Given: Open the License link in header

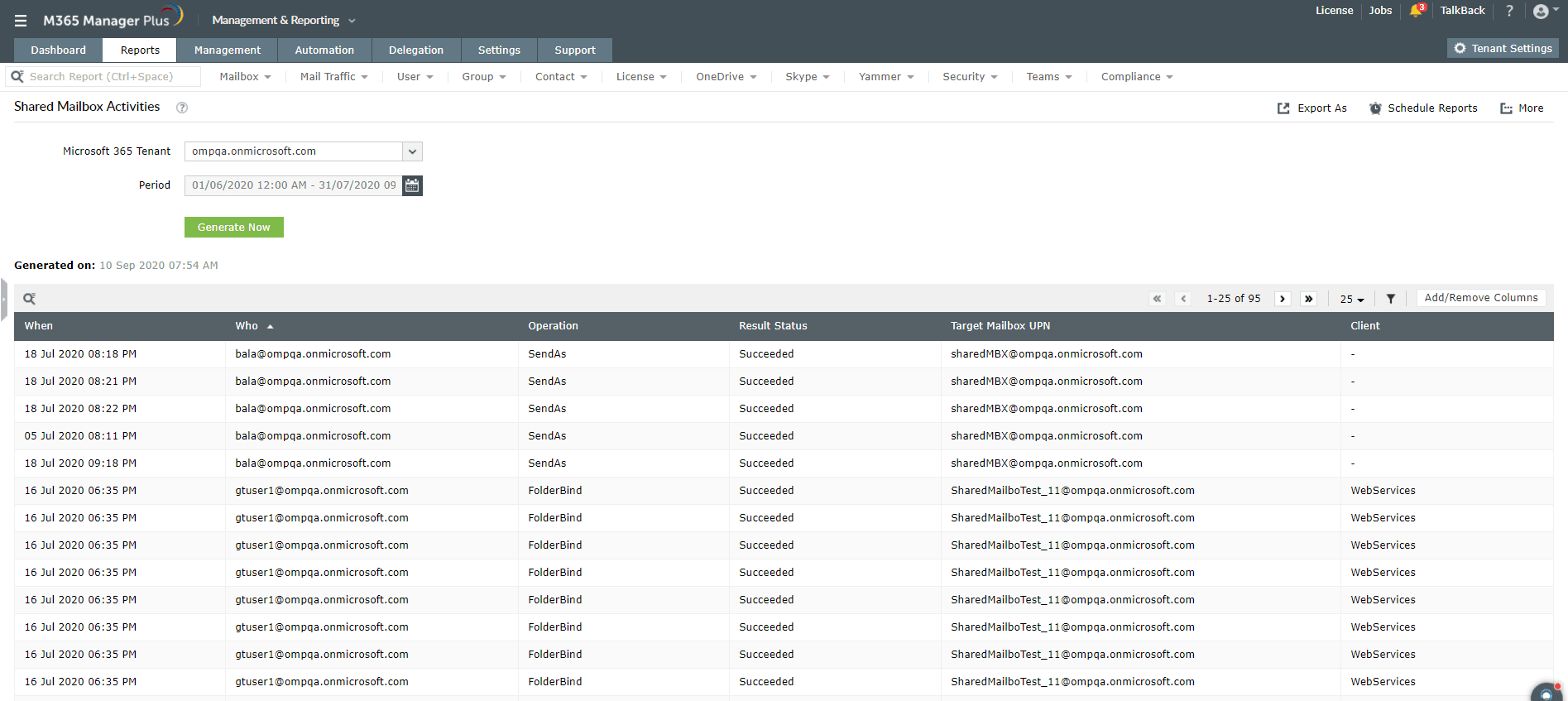Looking at the screenshot, I should click(x=1335, y=11).
